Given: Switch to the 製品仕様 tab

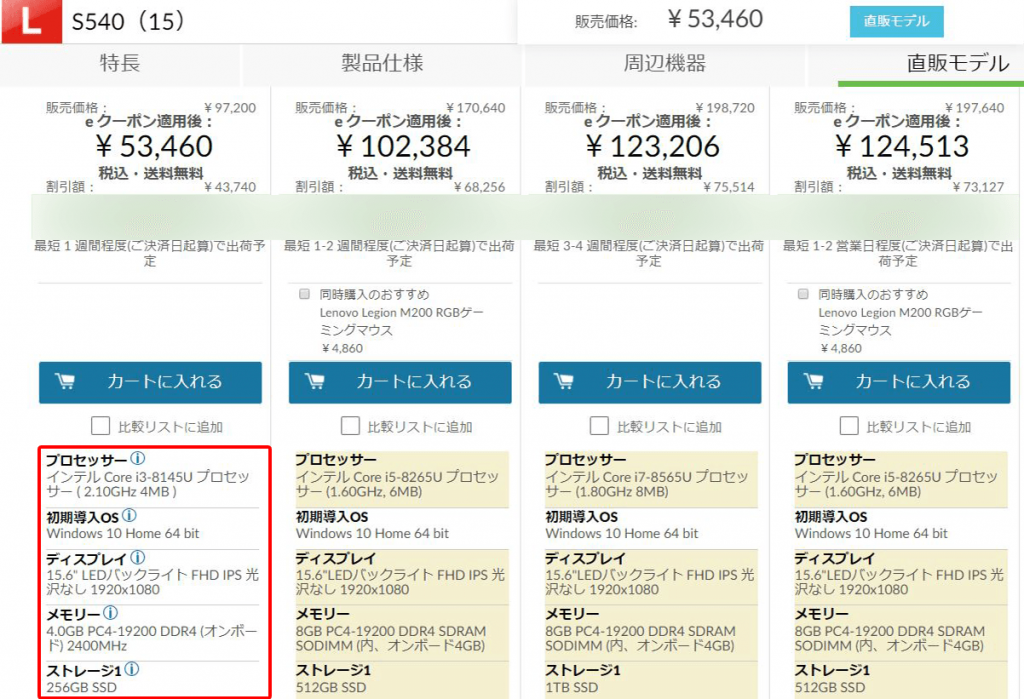Looking at the screenshot, I should (x=382, y=63).
